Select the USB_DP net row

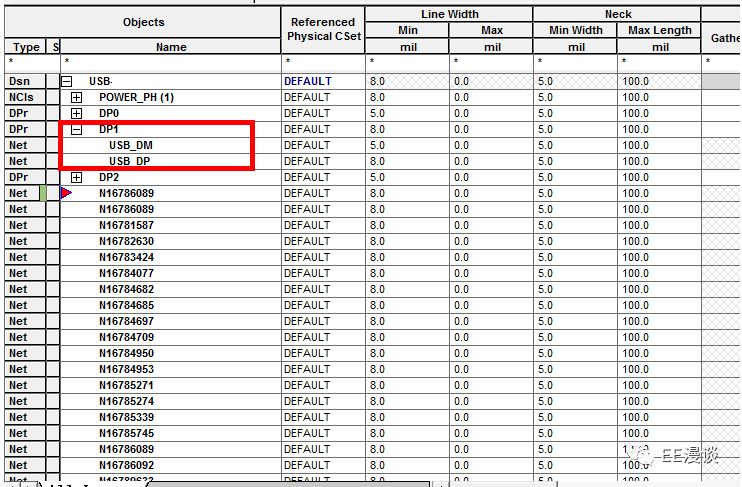click(x=130, y=161)
